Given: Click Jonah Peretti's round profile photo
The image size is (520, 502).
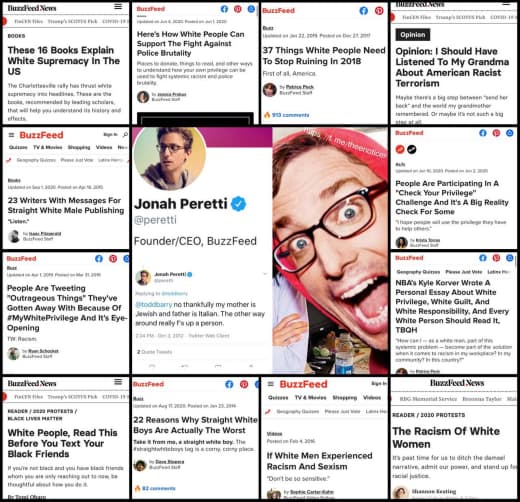Looking at the screenshot, I should [x=169, y=158].
